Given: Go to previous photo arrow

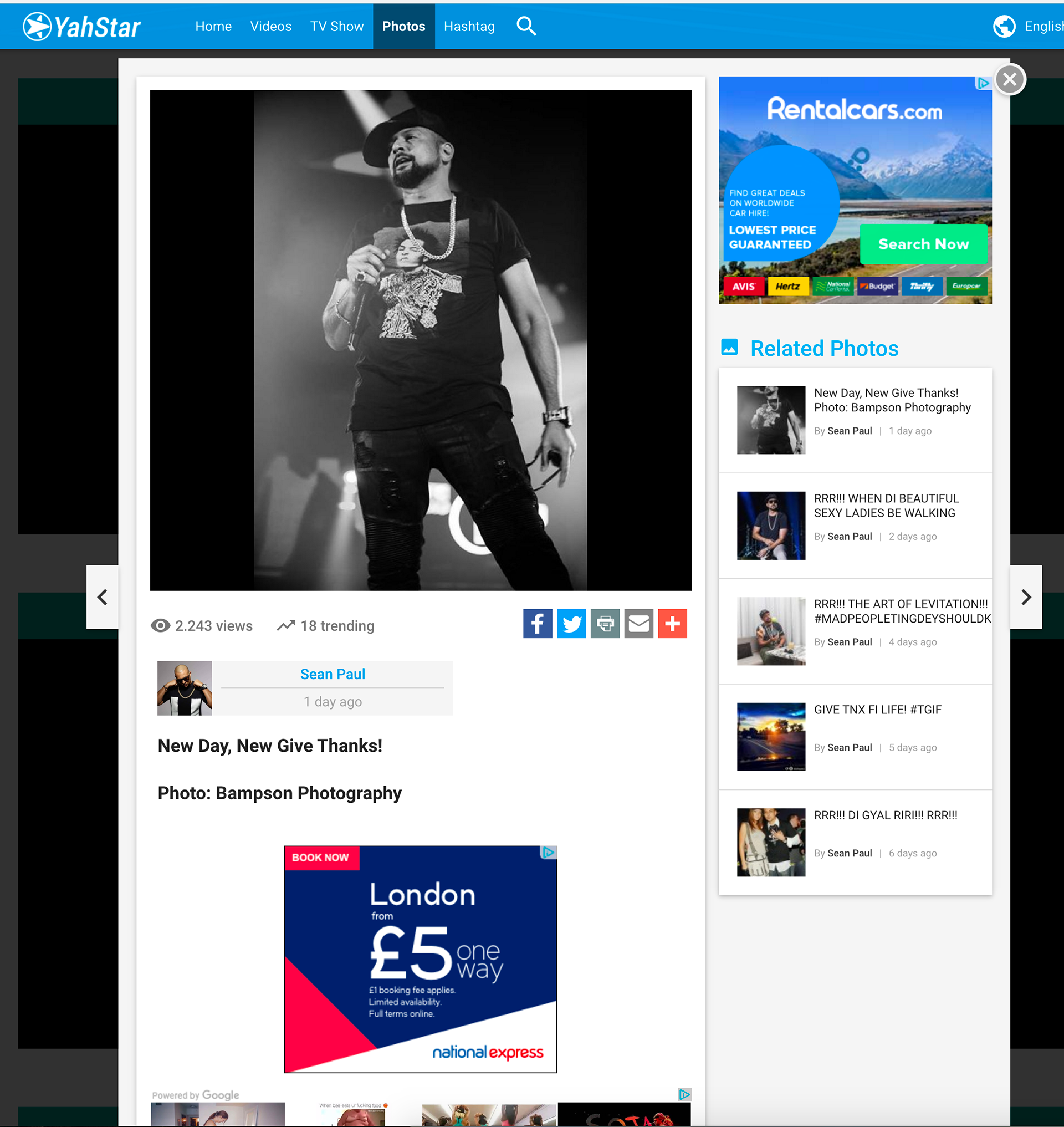Looking at the screenshot, I should 103,597.
